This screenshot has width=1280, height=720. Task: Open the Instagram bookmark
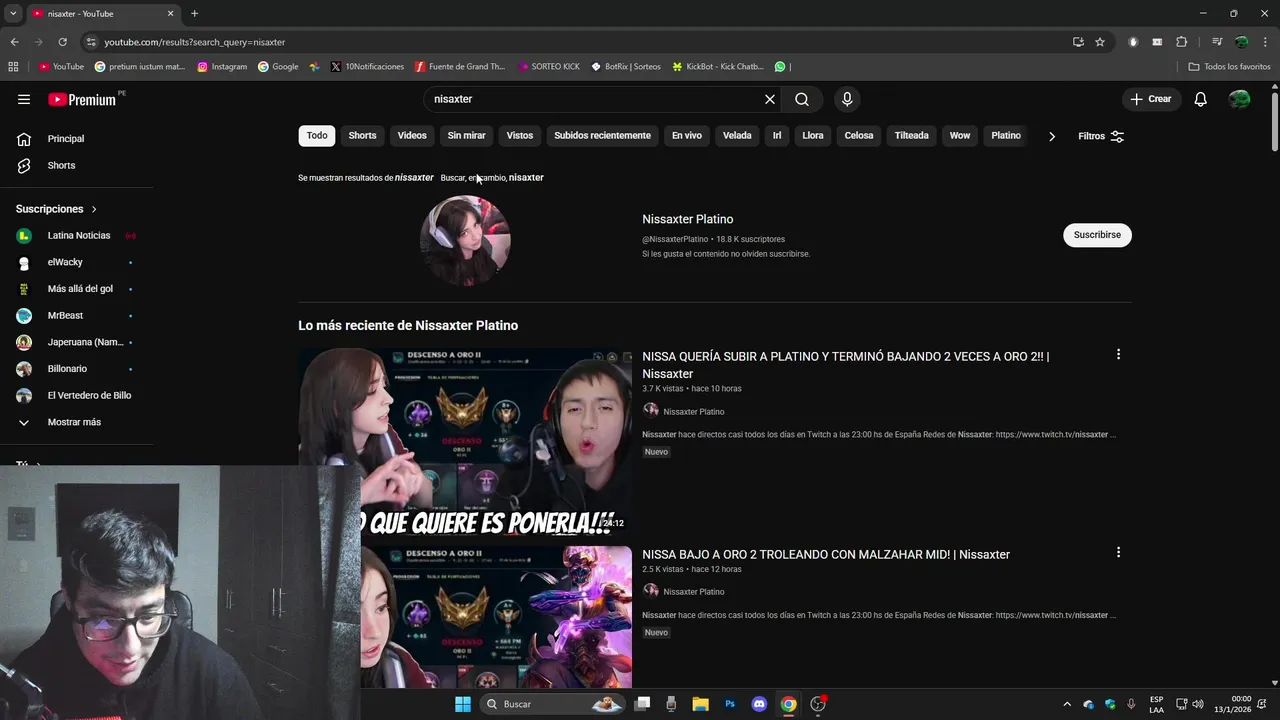[222, 67]
